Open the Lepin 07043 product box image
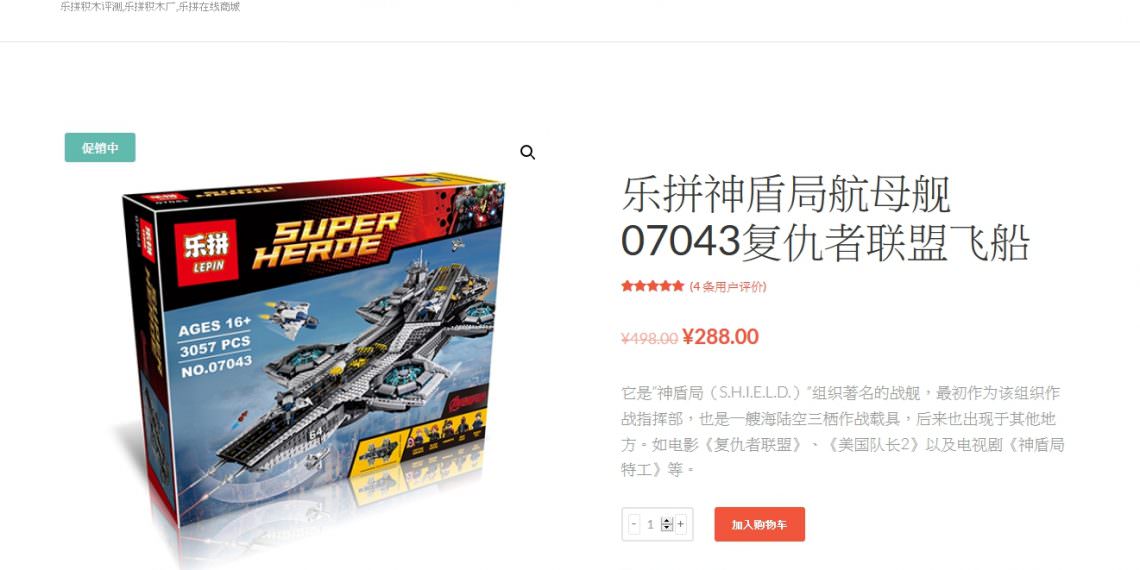Viewport: 1140px width, 570px height. tap(313, 356)
